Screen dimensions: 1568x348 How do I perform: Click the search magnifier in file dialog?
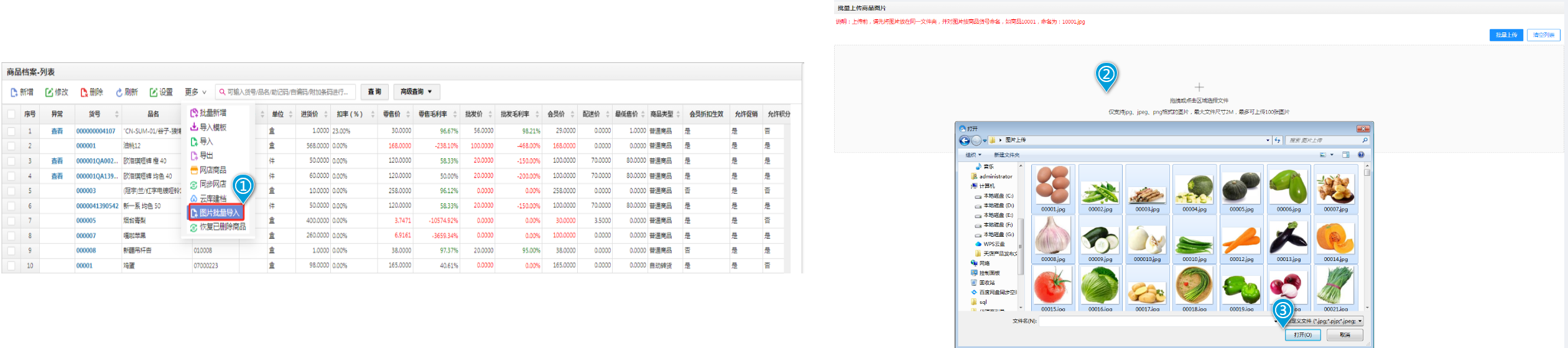click(x=1365, y=140)
